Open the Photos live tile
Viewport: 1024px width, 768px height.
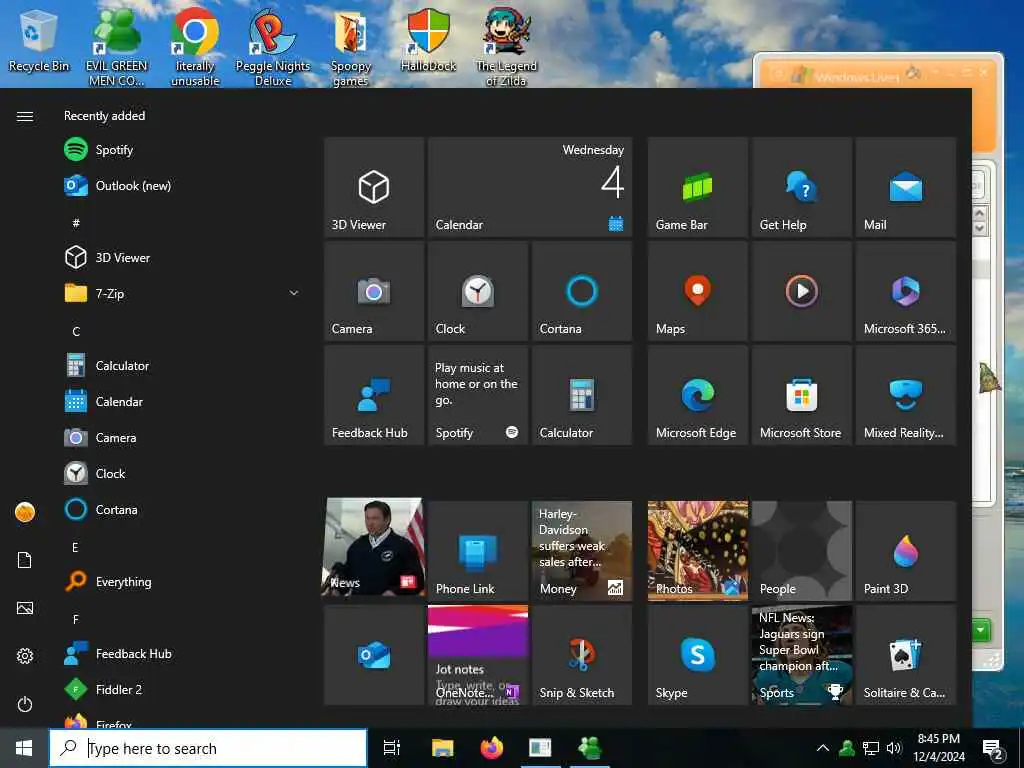[697, 551]
